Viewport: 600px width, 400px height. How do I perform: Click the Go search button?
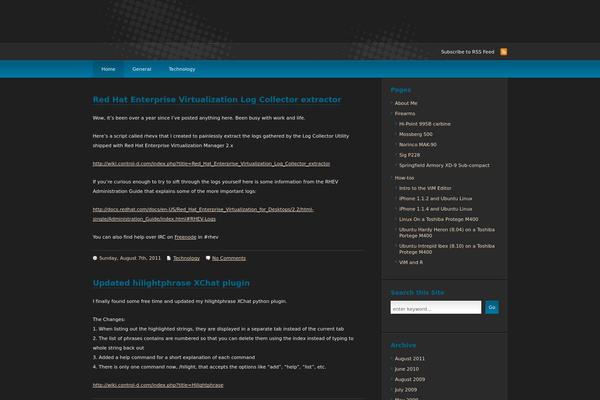492,307
